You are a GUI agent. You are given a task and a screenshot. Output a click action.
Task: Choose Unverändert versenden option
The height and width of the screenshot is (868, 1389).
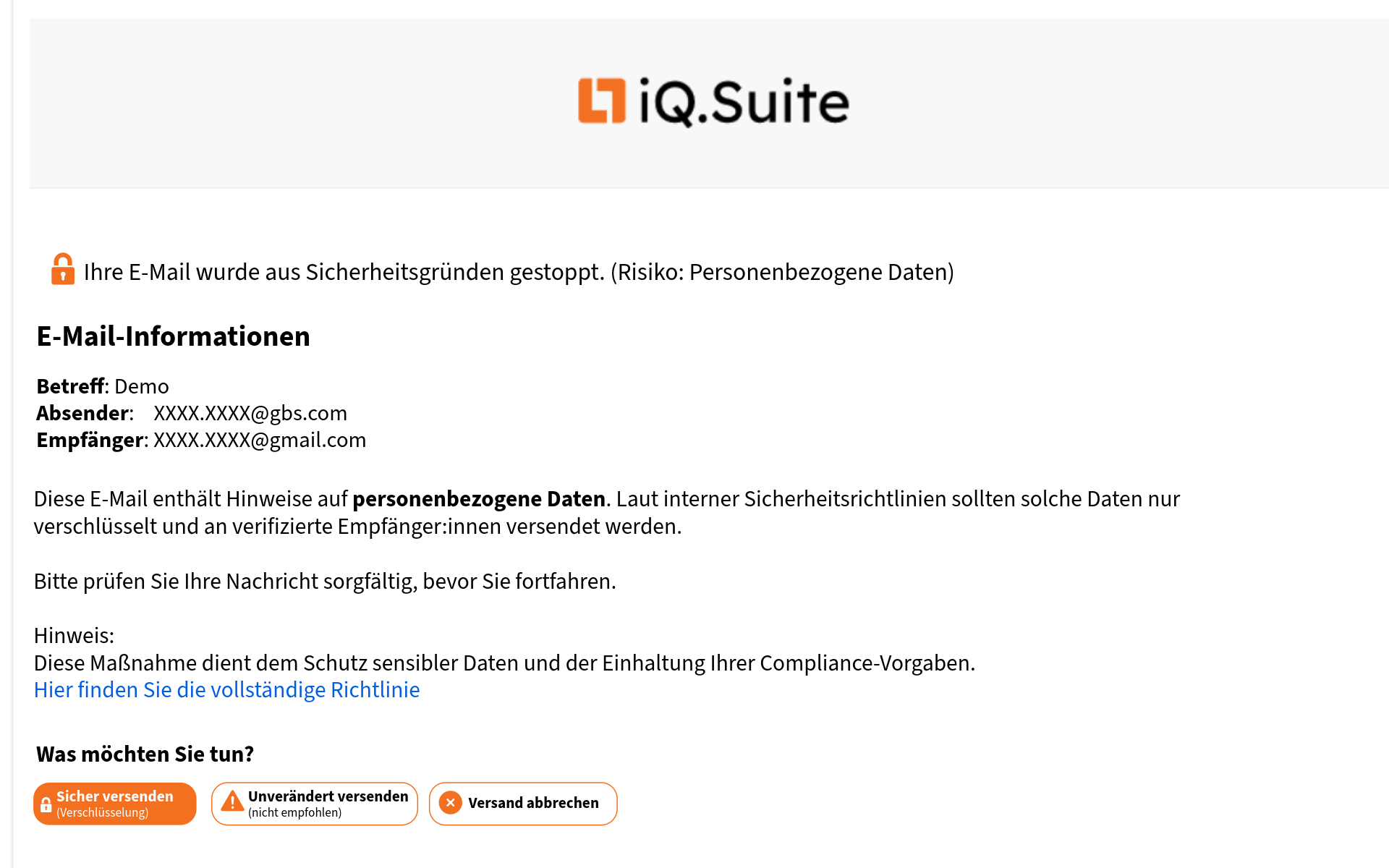[315, 804]
